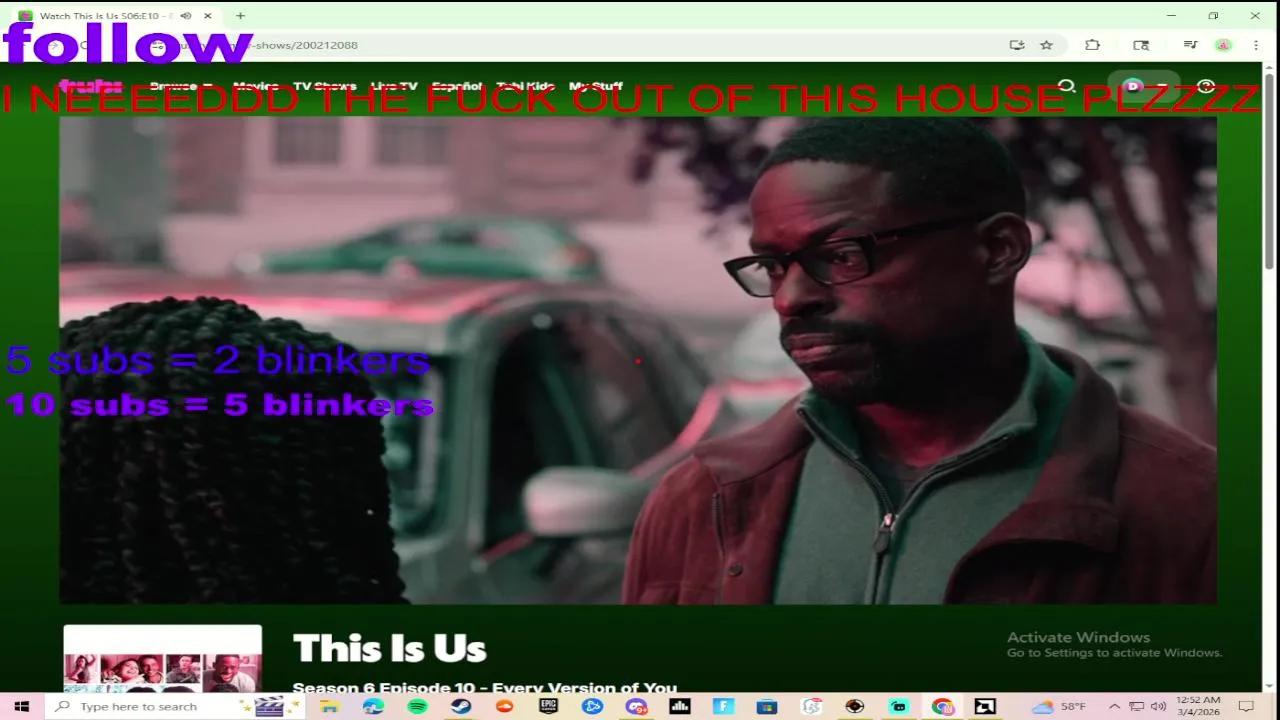Click the cast/screen icon in browser toolbar
The height and width of the screenshot is (720, 1280).
tap(1141, 45)
